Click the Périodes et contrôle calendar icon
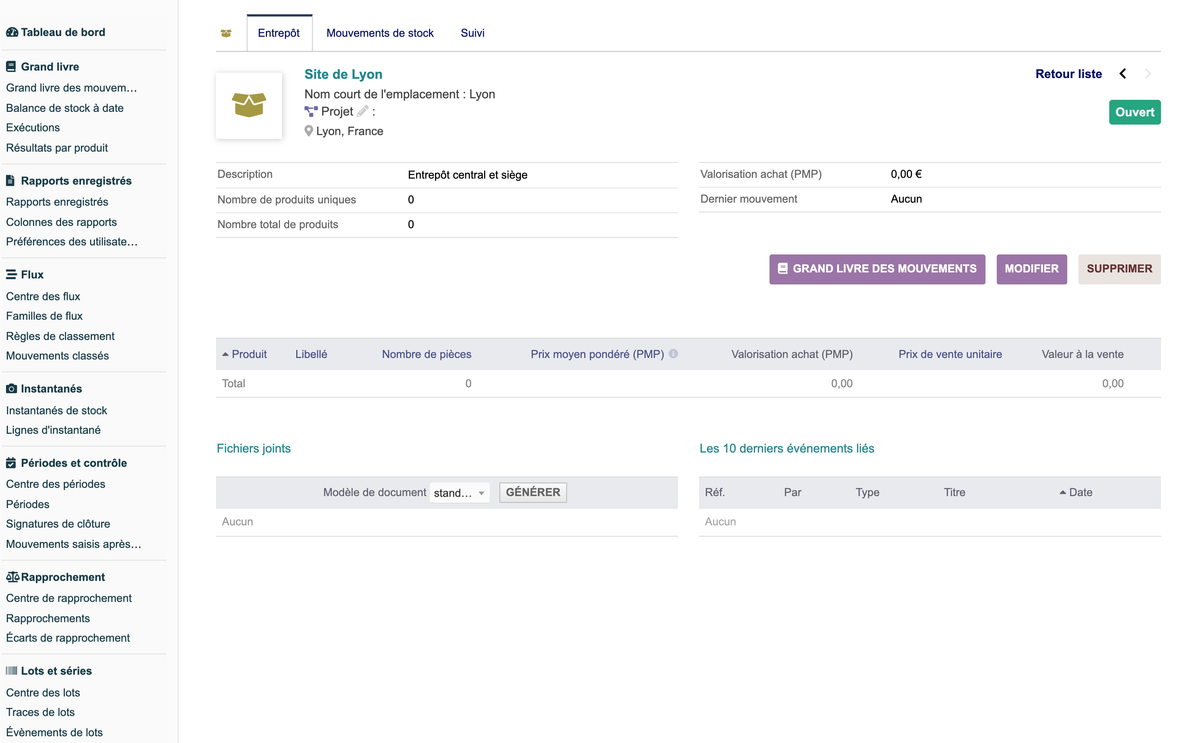Image resolution: width=1200 pixels, height=743 pixels. pyautogui.click(x=11, y=463)
